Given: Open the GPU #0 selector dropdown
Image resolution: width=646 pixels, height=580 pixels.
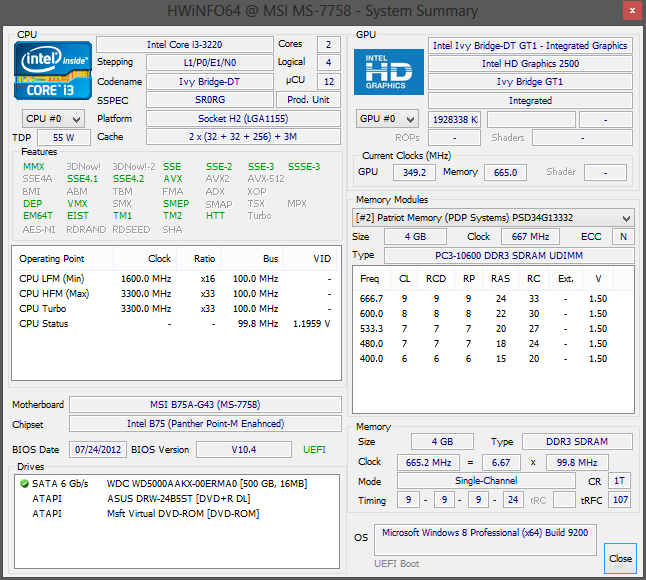Looking at the screenshot, I should (x=387, y=119).
